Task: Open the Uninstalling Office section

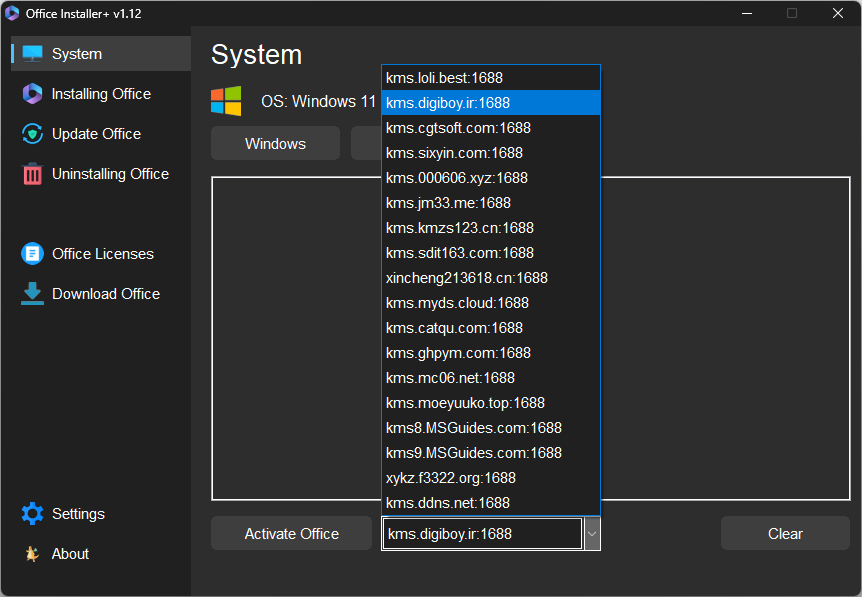Action: pos(101,174)
